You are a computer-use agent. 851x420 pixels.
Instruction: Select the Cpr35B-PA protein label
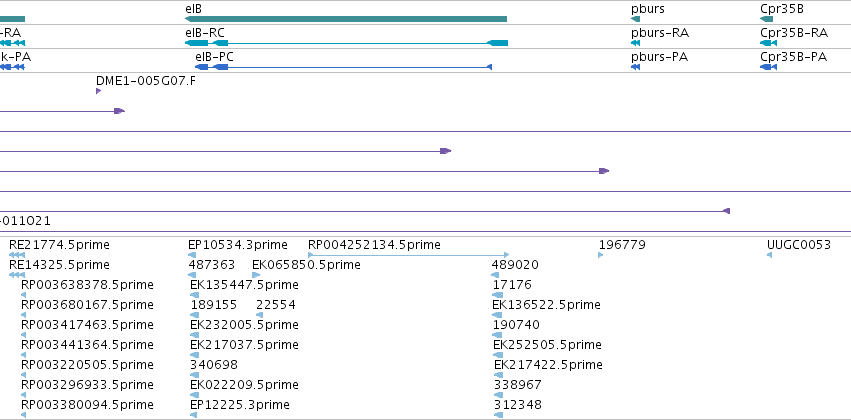point(793,56)
